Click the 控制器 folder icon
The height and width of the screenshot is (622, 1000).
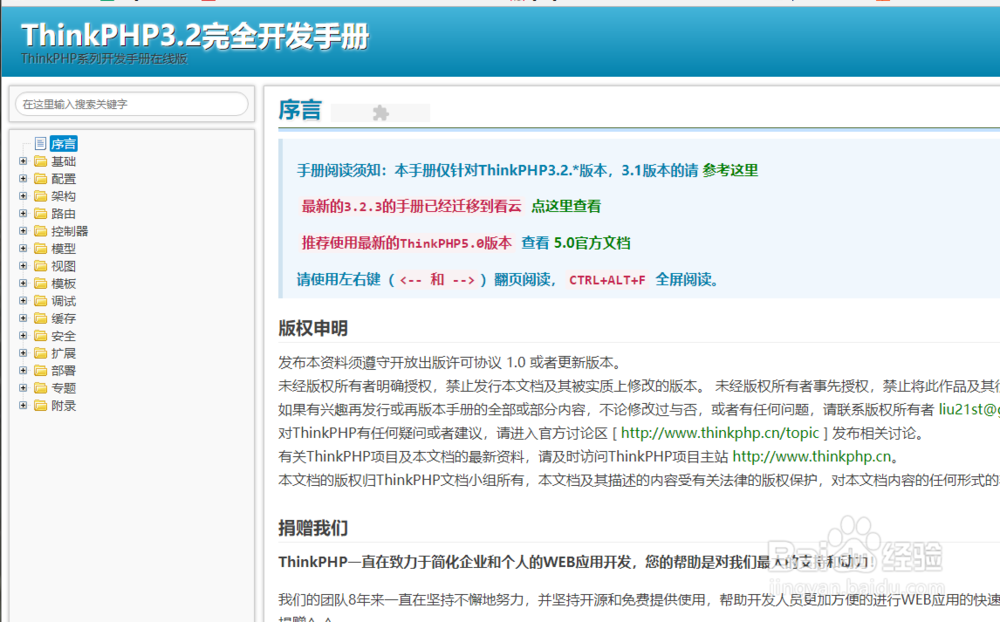pos(41,230)
